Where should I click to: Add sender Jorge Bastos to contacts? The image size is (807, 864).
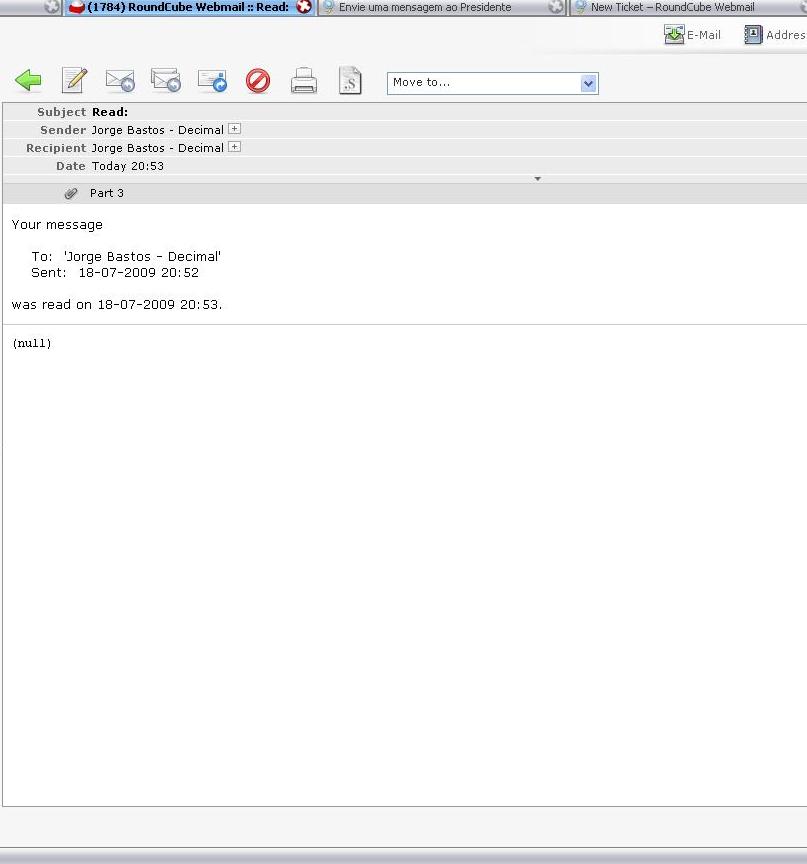[234, 128]
